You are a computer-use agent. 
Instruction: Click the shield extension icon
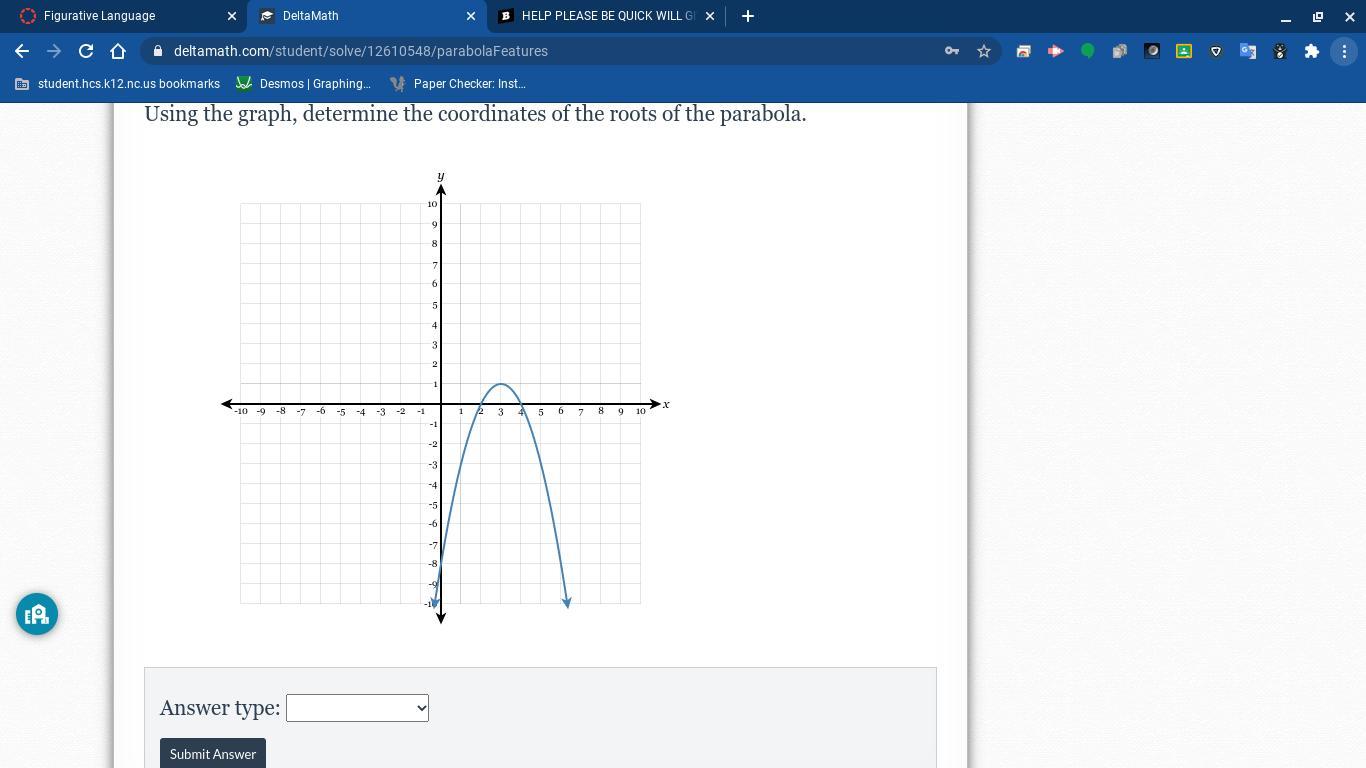tap(1216, 51)
